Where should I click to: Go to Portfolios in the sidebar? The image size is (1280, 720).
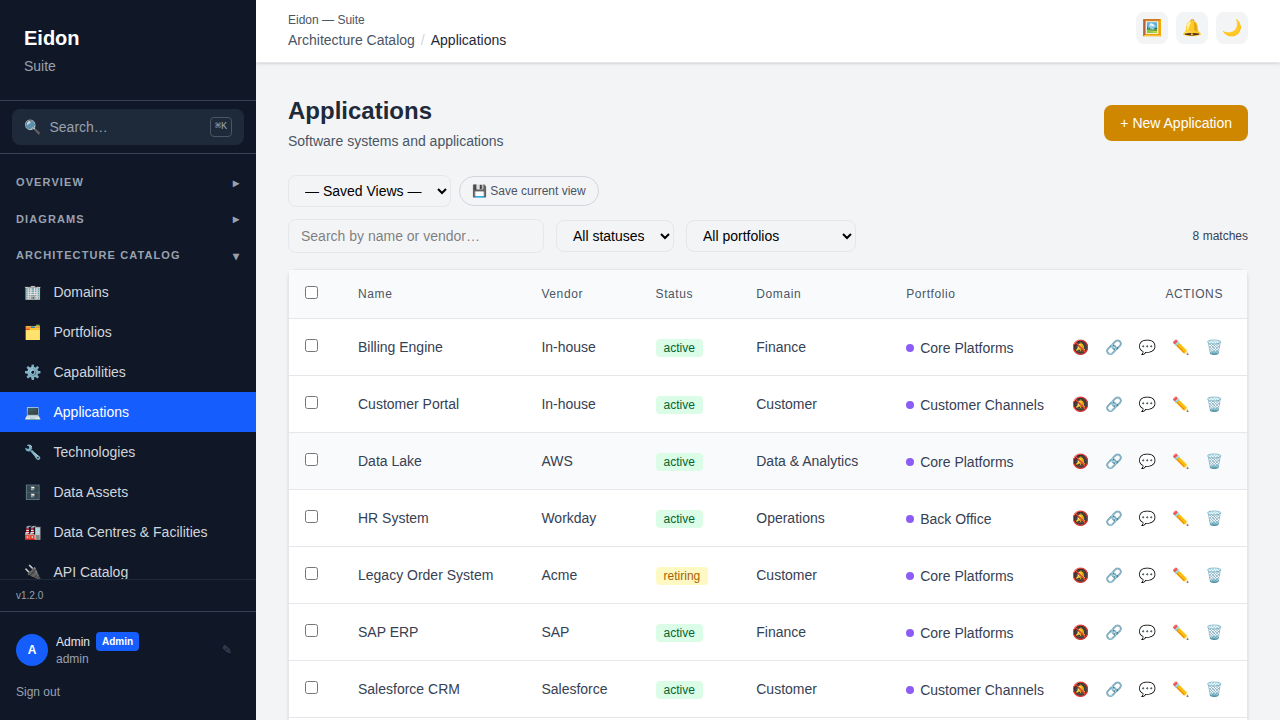(128, 332)
